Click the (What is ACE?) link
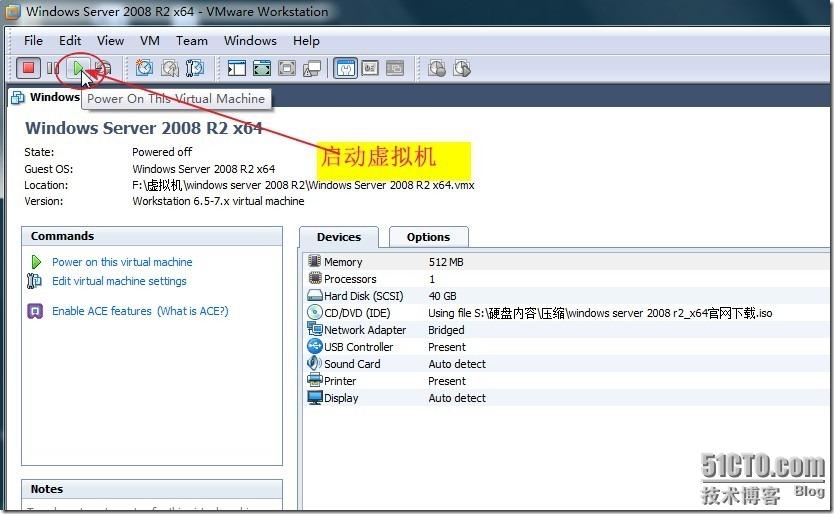This screenshot has height=514, width=834. 193,311
